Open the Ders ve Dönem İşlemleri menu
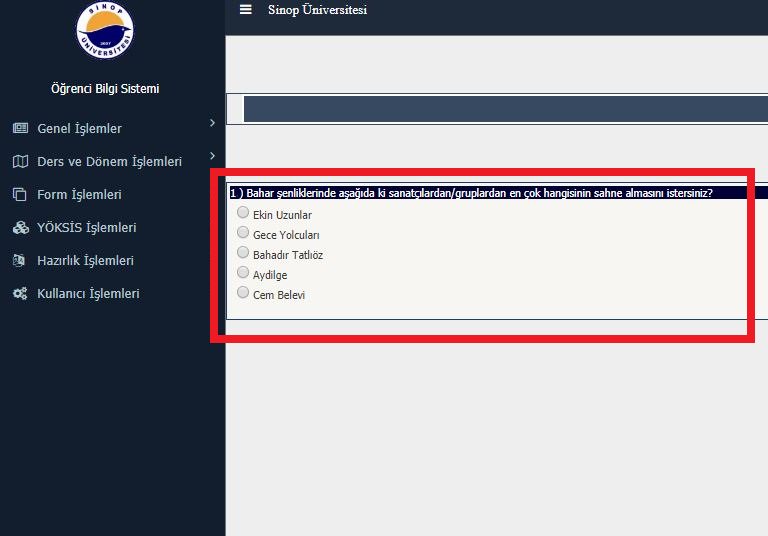768x536 pixels. pos(109,162)
